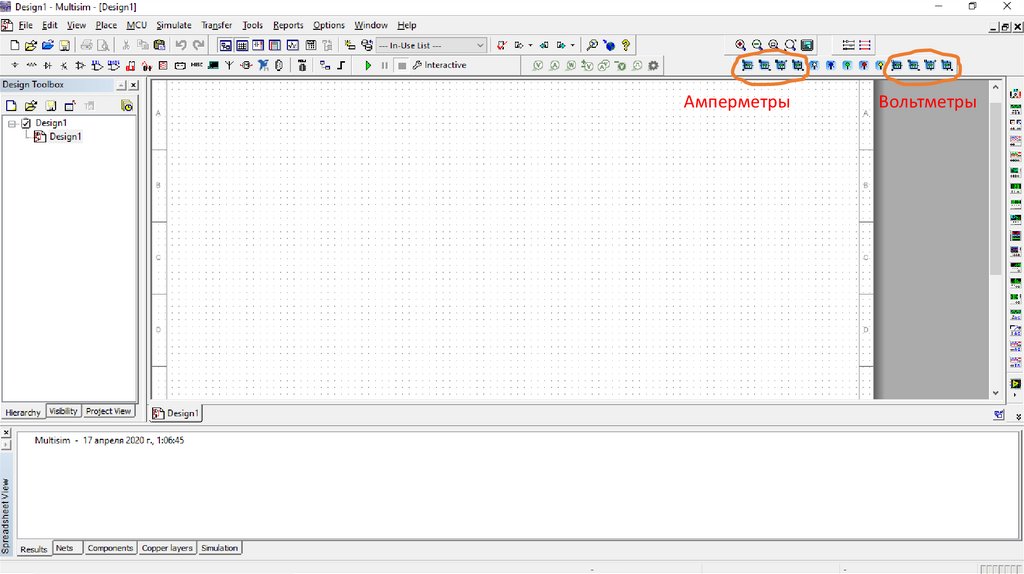Switch to the Visibility tab
The width and height of the screenshot is (1024, 574).
point(63,411)
